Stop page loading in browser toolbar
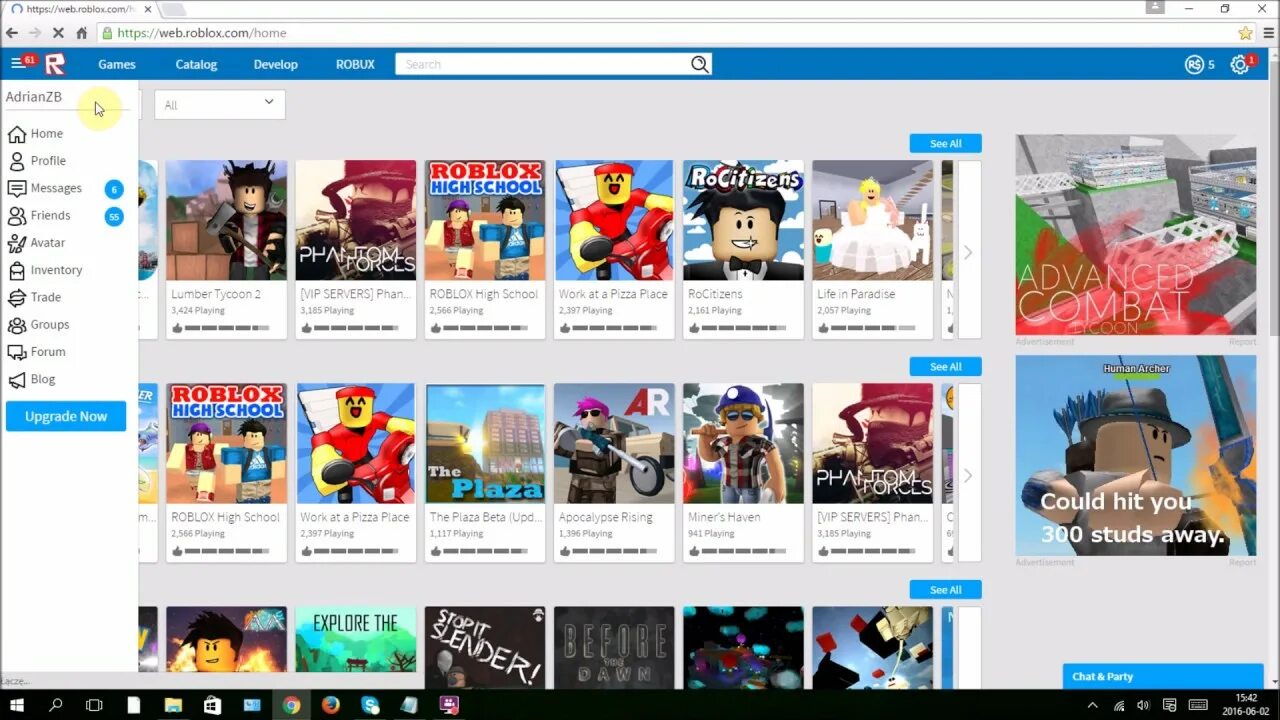1280x720 pixels. click(x=59, y=33)
